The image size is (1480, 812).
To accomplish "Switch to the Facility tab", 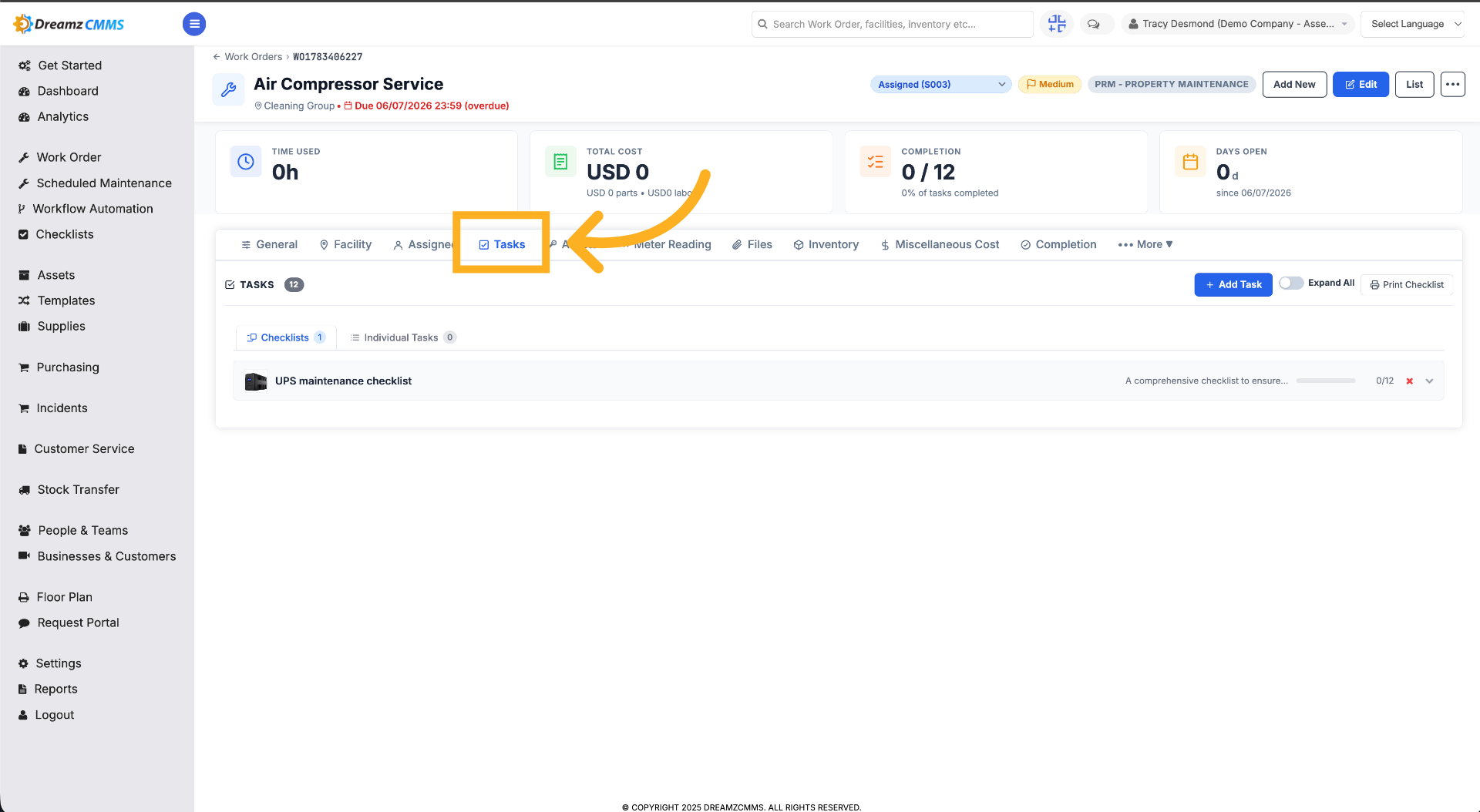I will tap(345, 244).
